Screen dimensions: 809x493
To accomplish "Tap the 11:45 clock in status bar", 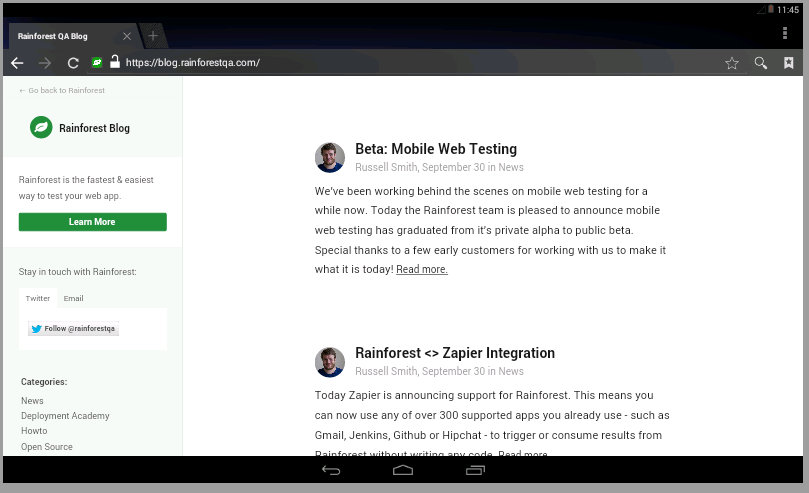I will [788, 10].
